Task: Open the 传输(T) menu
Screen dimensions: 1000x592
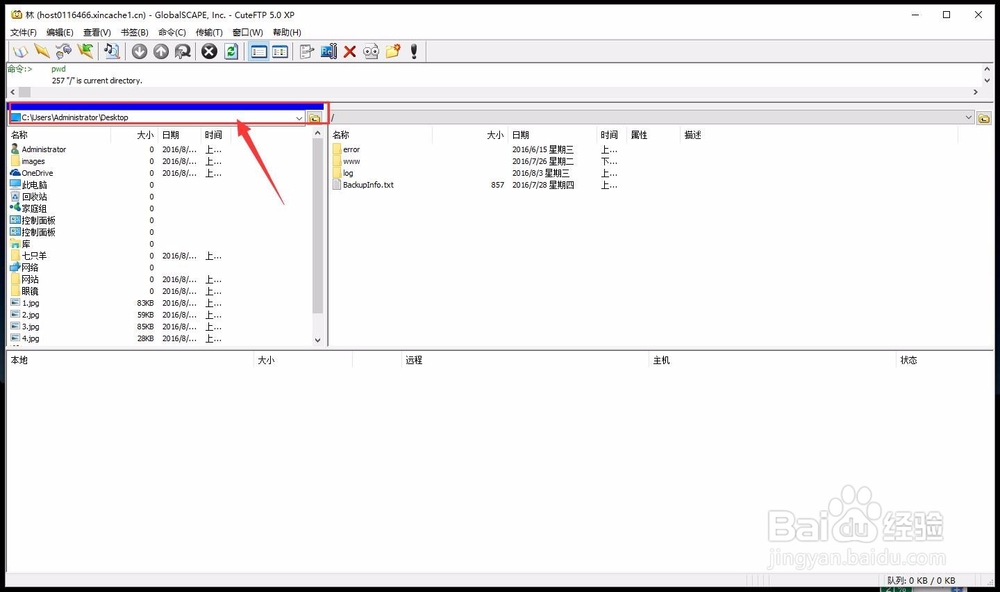Action: coord(209,33)
